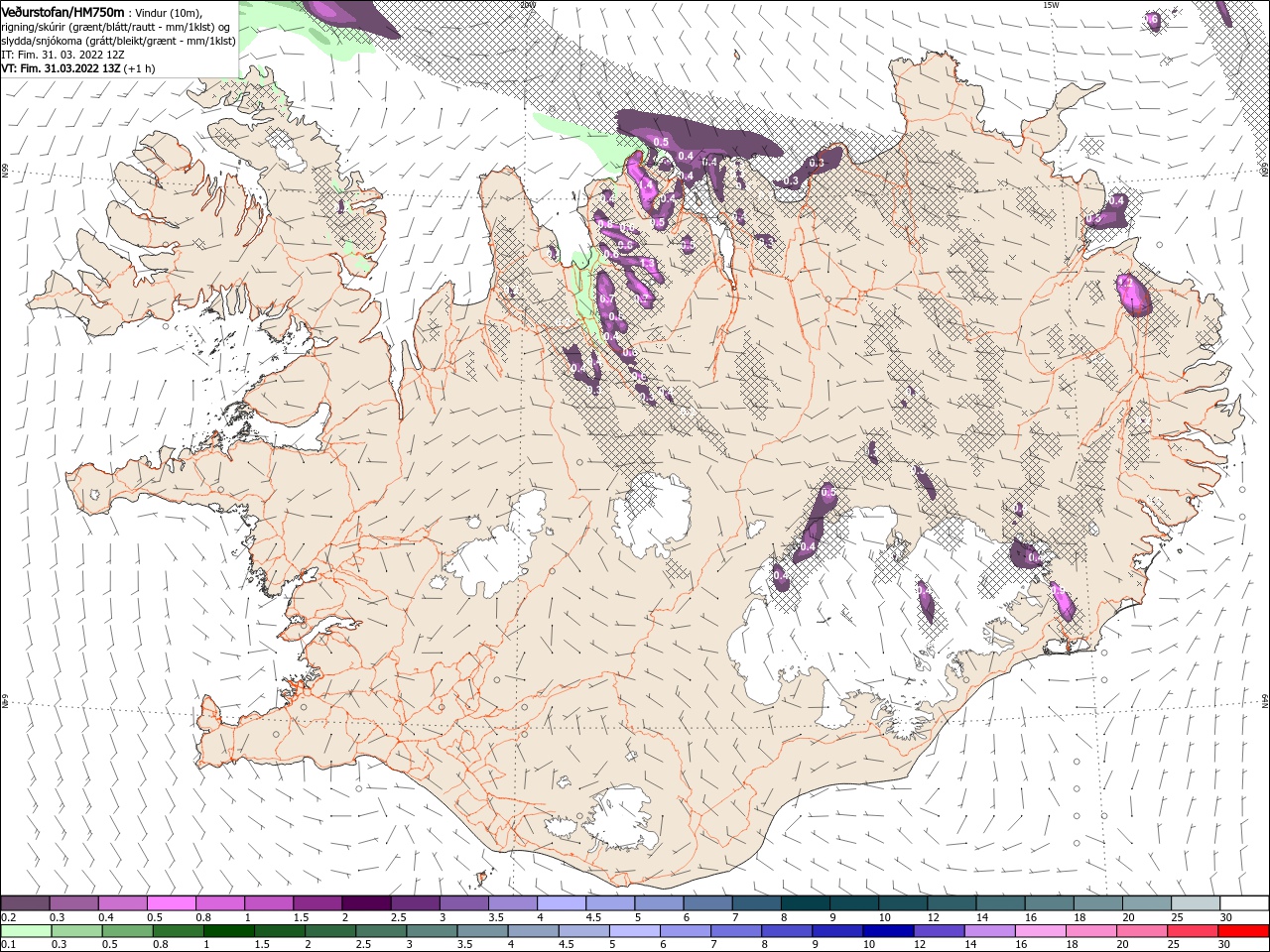
Task: Pick the snow-scale swatch starting at 0.4
Action: click(122, 902)
